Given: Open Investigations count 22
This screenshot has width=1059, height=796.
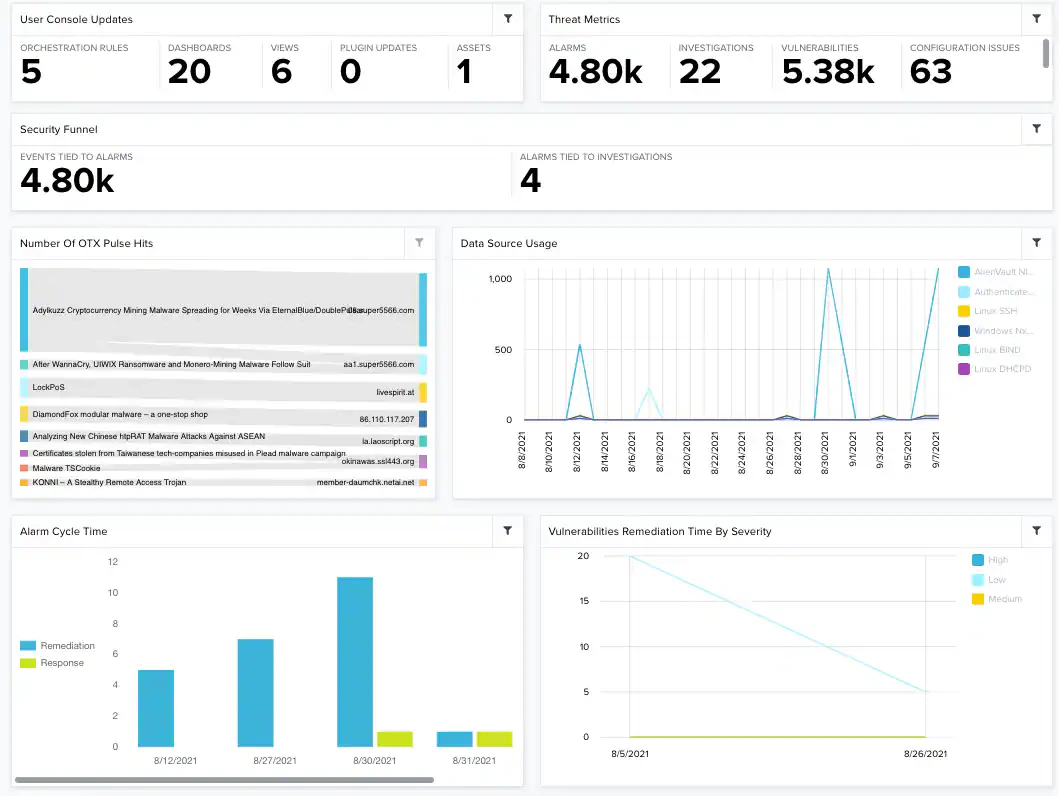Looking at the screenshot, I should [x=700, y=72].
